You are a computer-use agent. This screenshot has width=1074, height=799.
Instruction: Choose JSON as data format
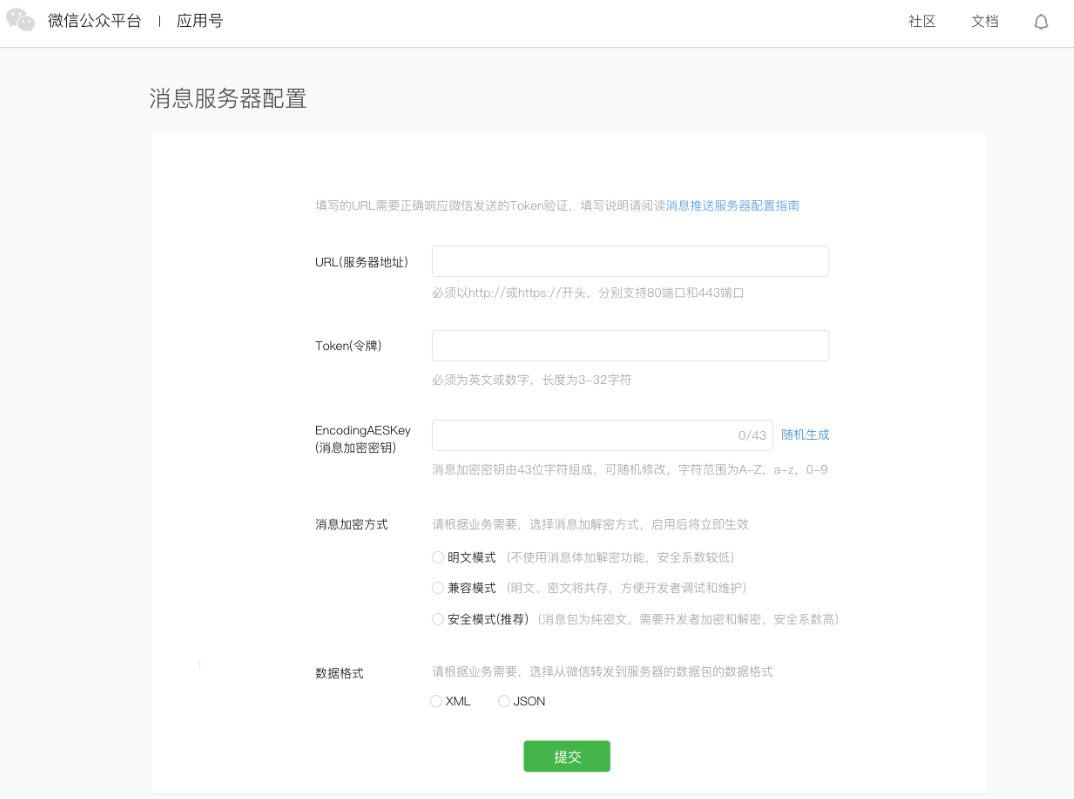coord(504,701)
